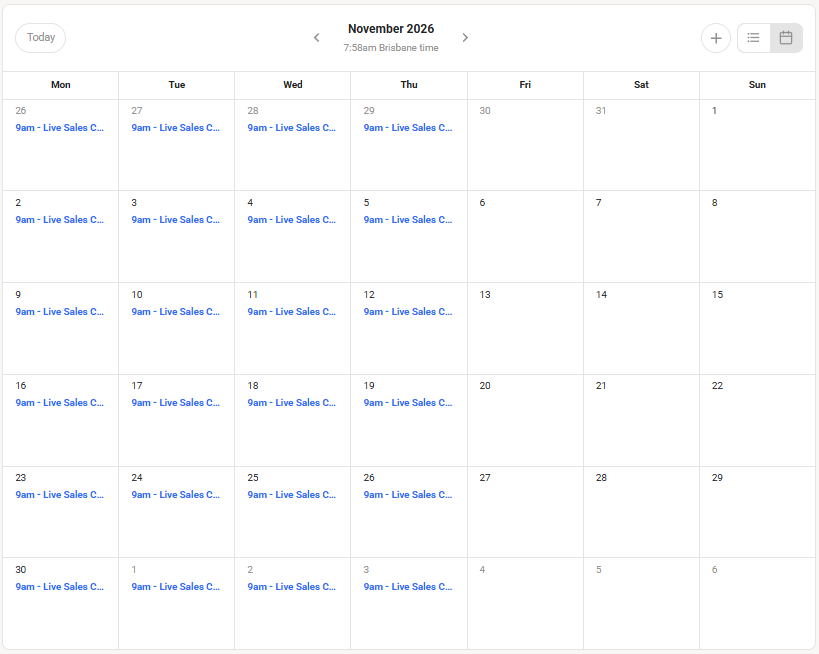This screenshot has height=654, width=819.
Task: Switch to list view icon
Action: click(753, 38)
